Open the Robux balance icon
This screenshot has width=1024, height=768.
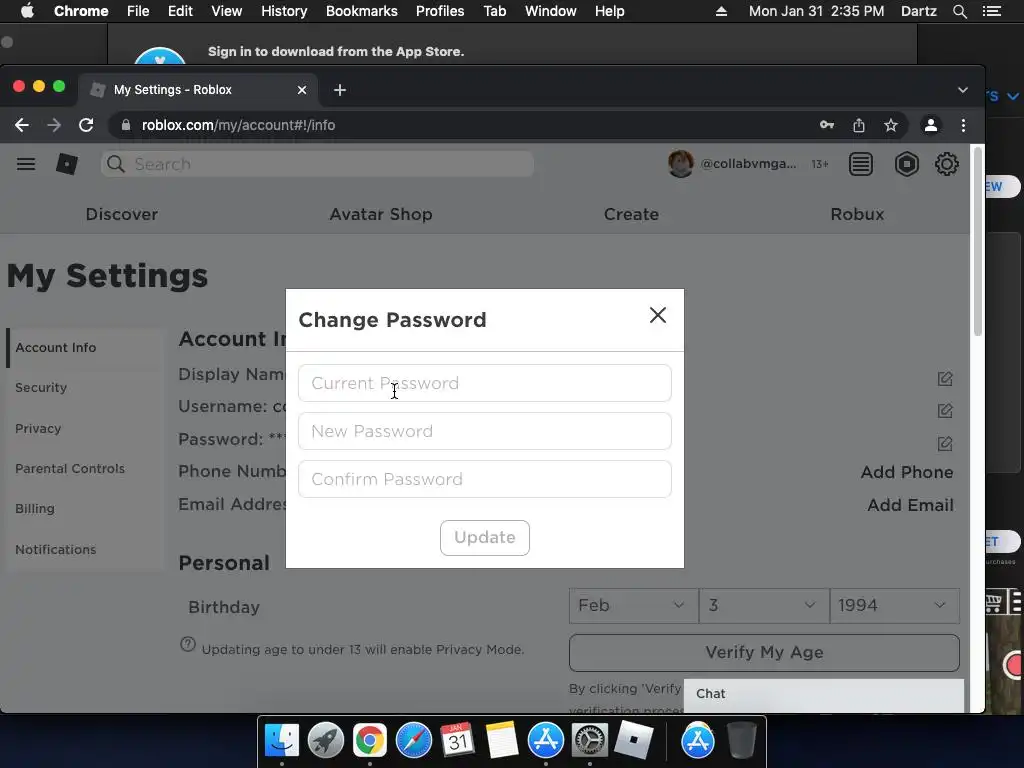point(906,164)
